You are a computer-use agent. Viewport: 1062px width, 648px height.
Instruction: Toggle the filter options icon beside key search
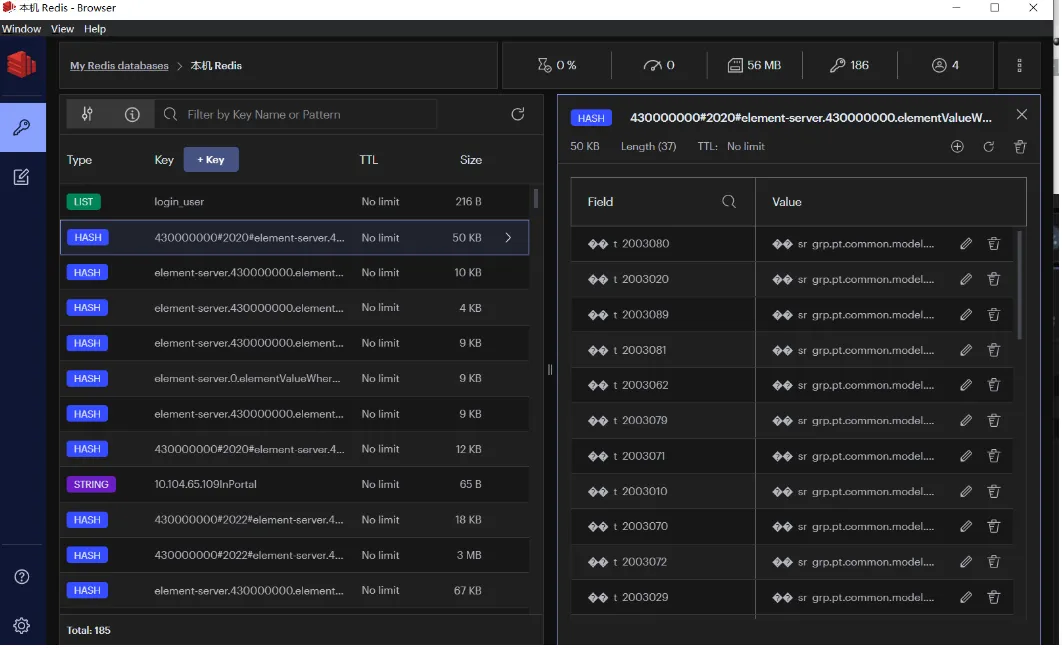[87, 114]
